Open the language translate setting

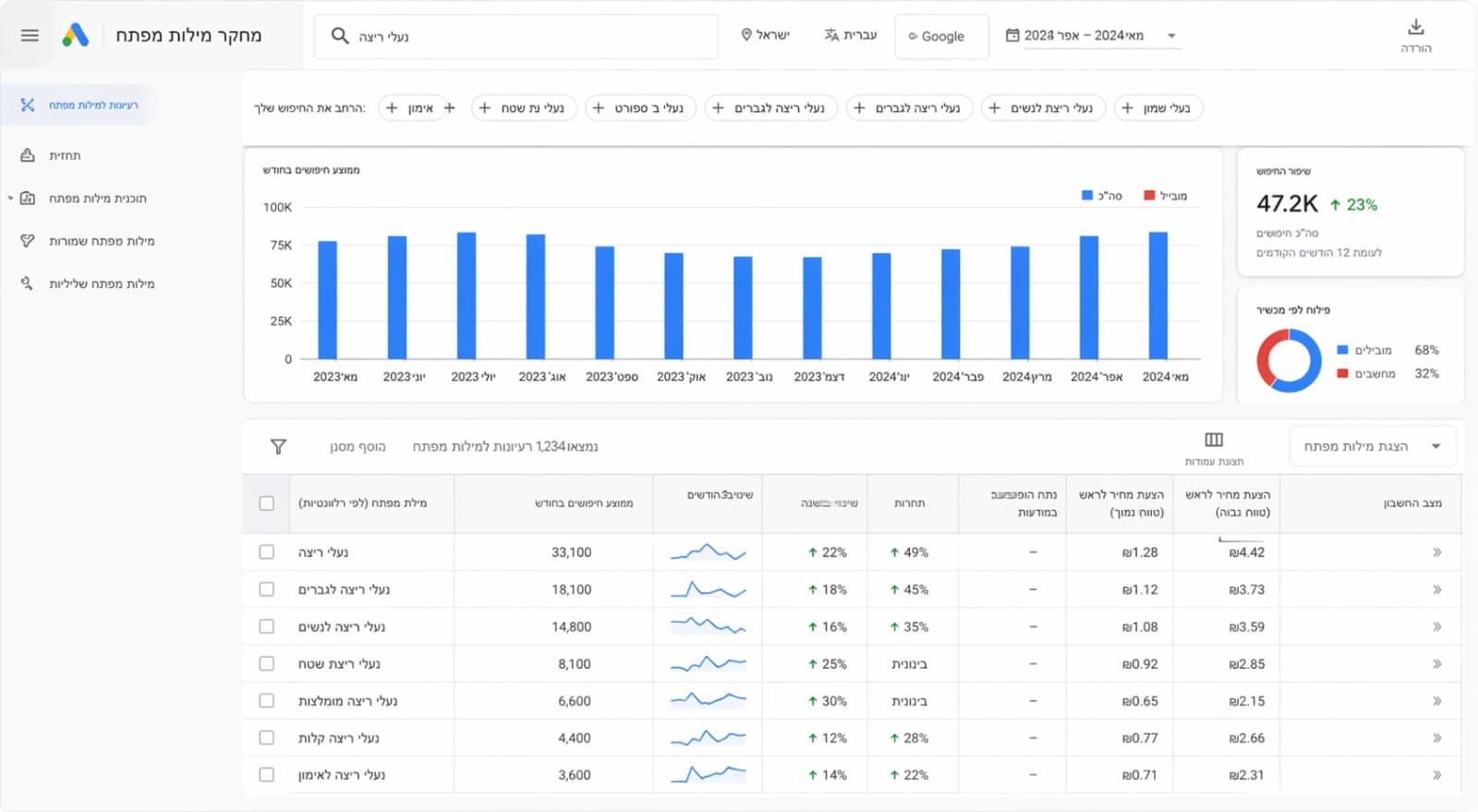pyautogui.click(x=850, y=35)
